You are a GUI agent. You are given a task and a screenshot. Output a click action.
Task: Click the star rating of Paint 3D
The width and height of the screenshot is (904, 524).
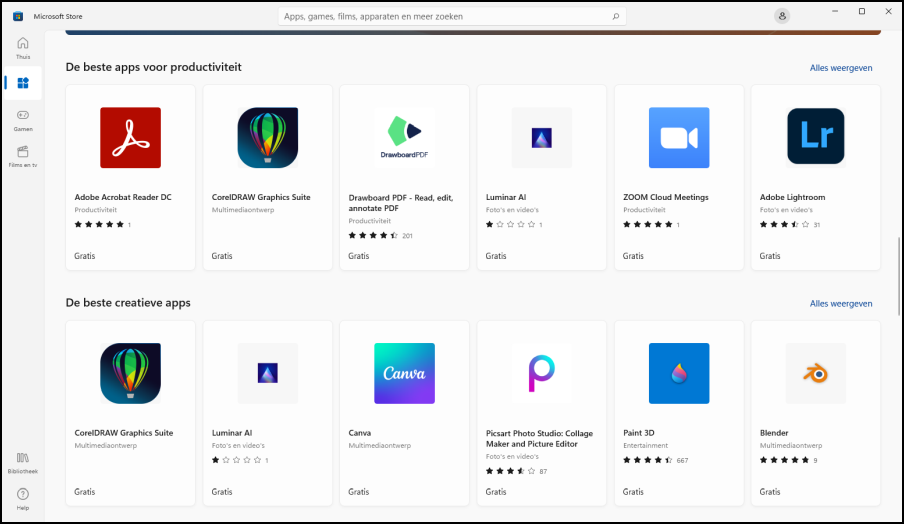pos(647,460)
